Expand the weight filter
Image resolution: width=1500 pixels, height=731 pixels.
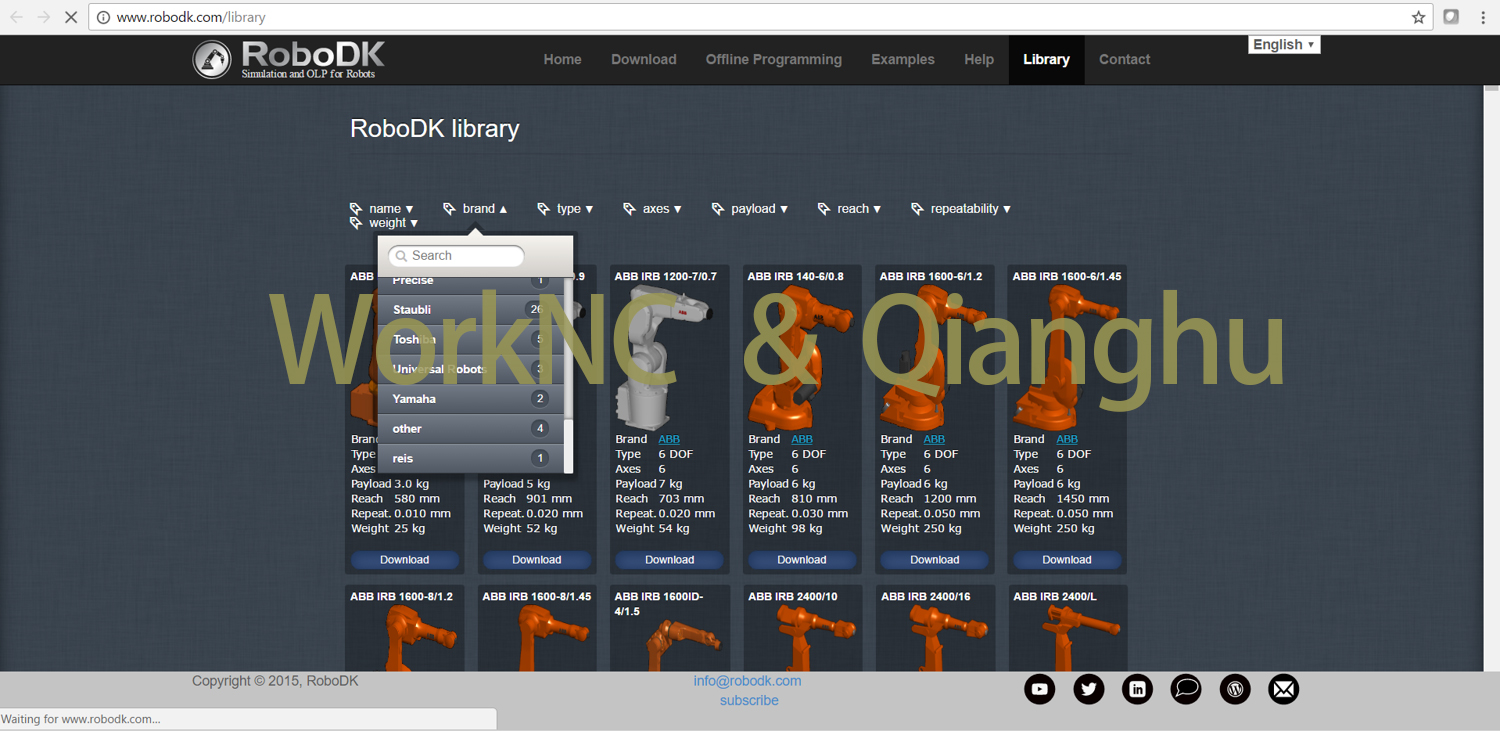tap(384, 223)
